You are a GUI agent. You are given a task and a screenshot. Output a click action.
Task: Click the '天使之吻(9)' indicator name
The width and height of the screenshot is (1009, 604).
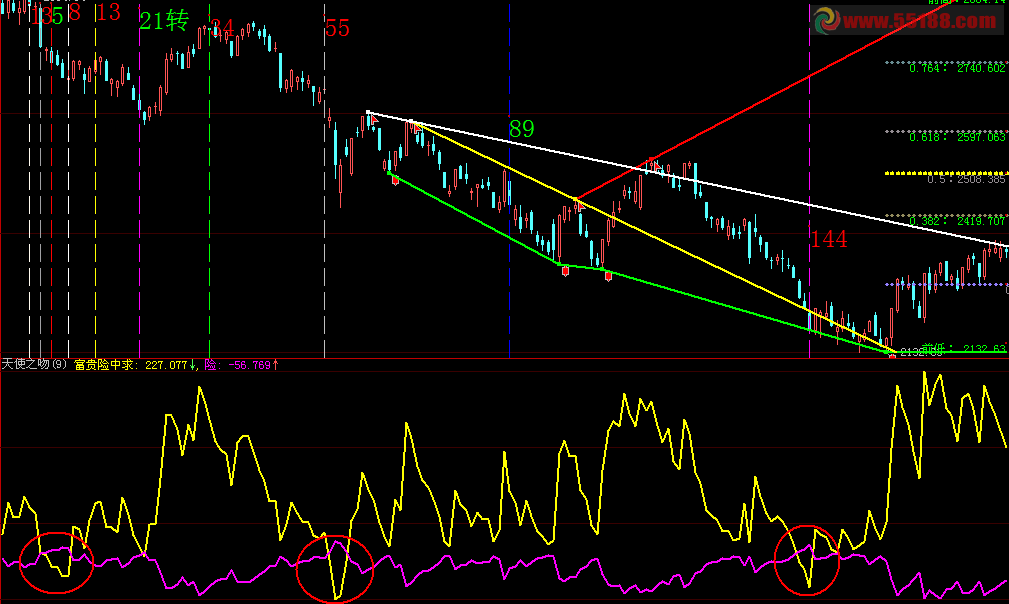(34, 365)
